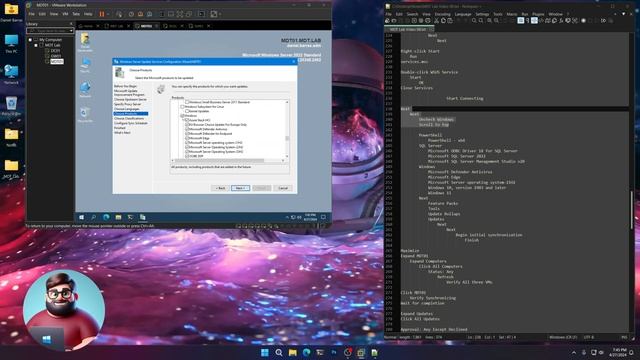
Task: Select Choose Classifications step in wizard sidebar
Action: click(x=129, y=118)
